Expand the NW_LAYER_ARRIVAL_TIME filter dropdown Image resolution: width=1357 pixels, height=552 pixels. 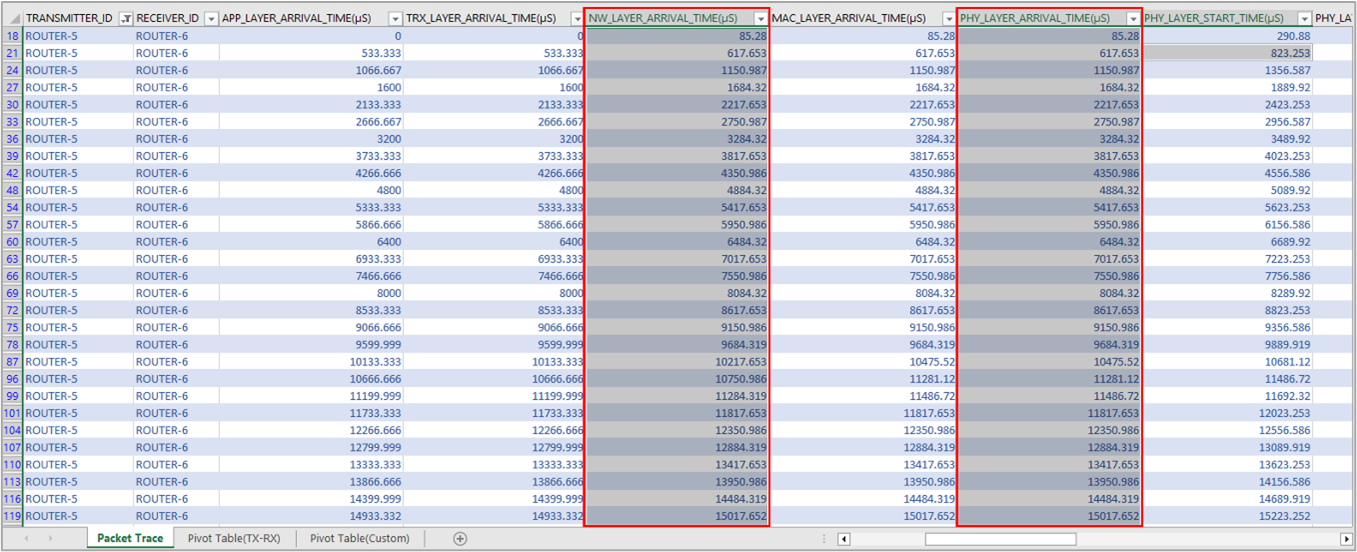click(x=761, y=19)
